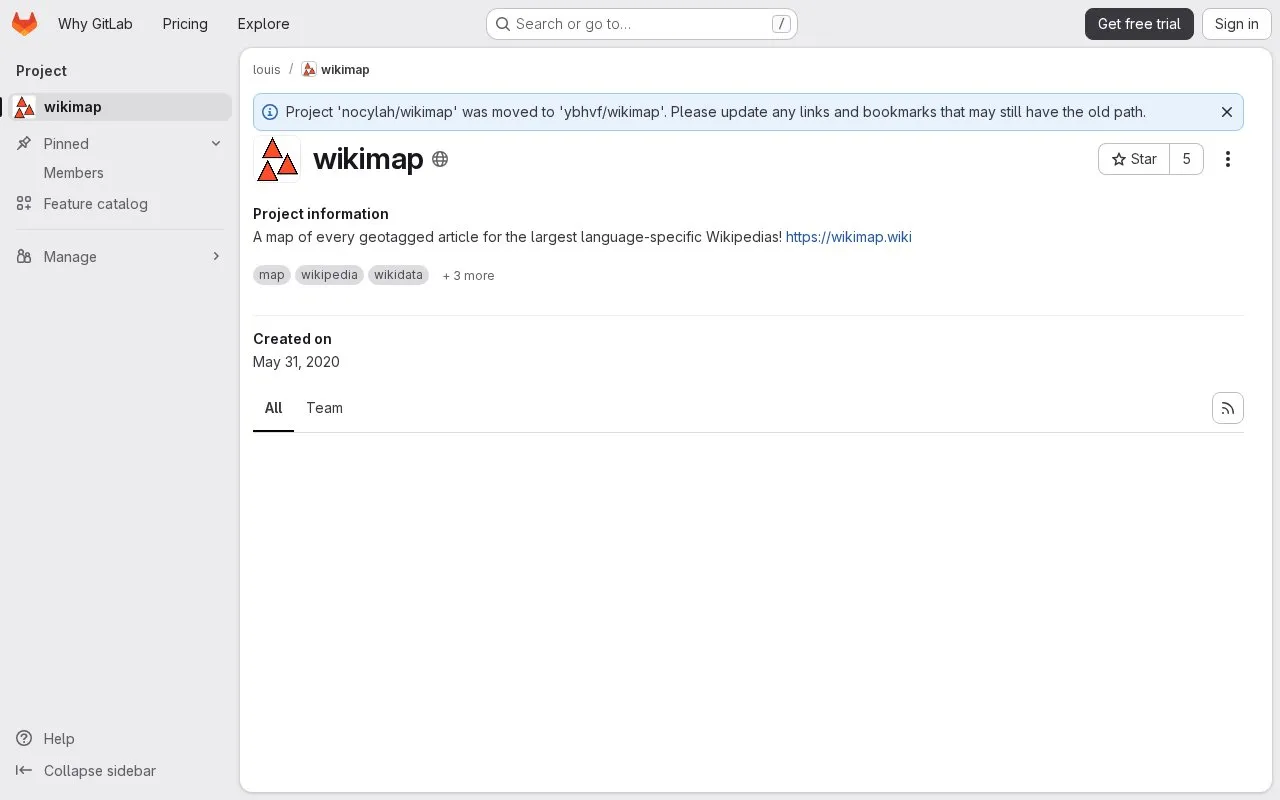Select the wikidata topic tag
The width and height of the screenshot is (1280, 800).
tap(398, 275)
